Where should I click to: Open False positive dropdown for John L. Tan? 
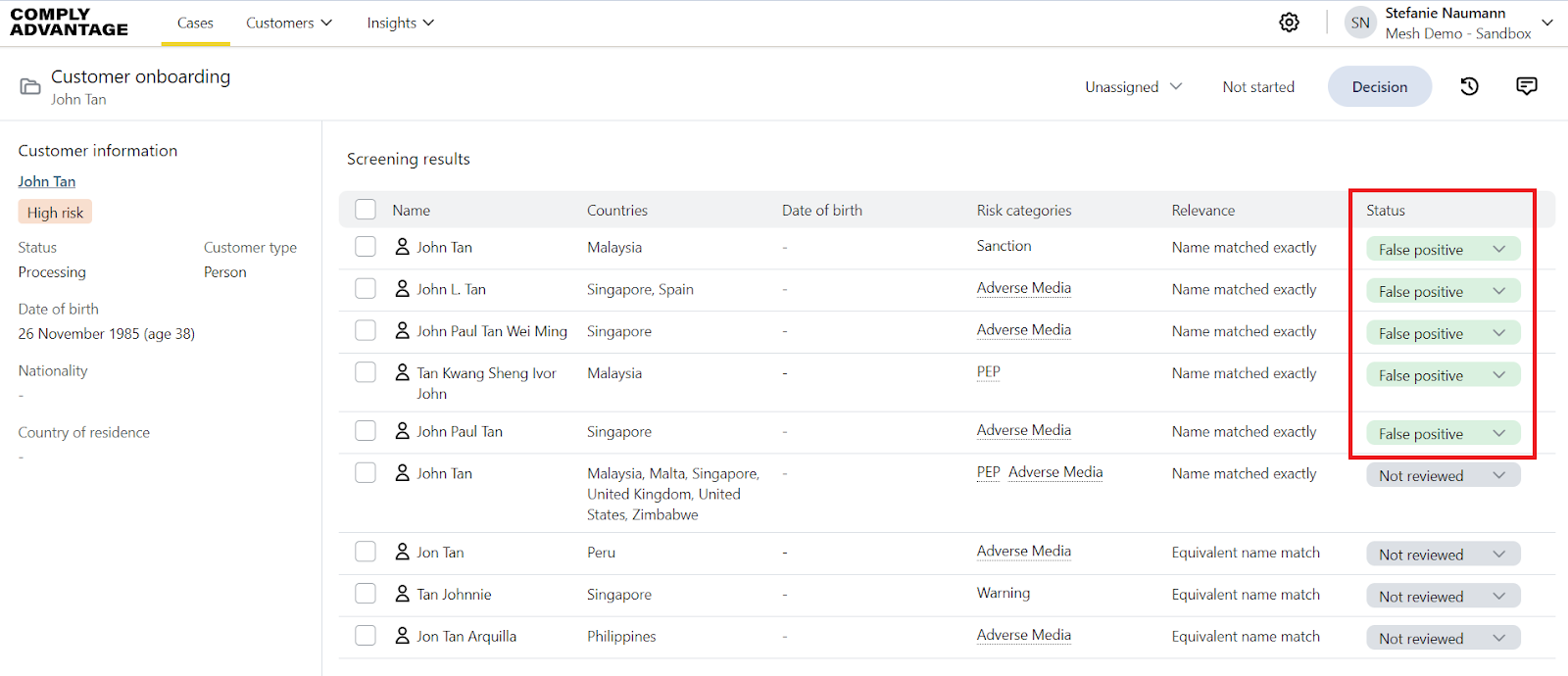tap(1443, 291)
